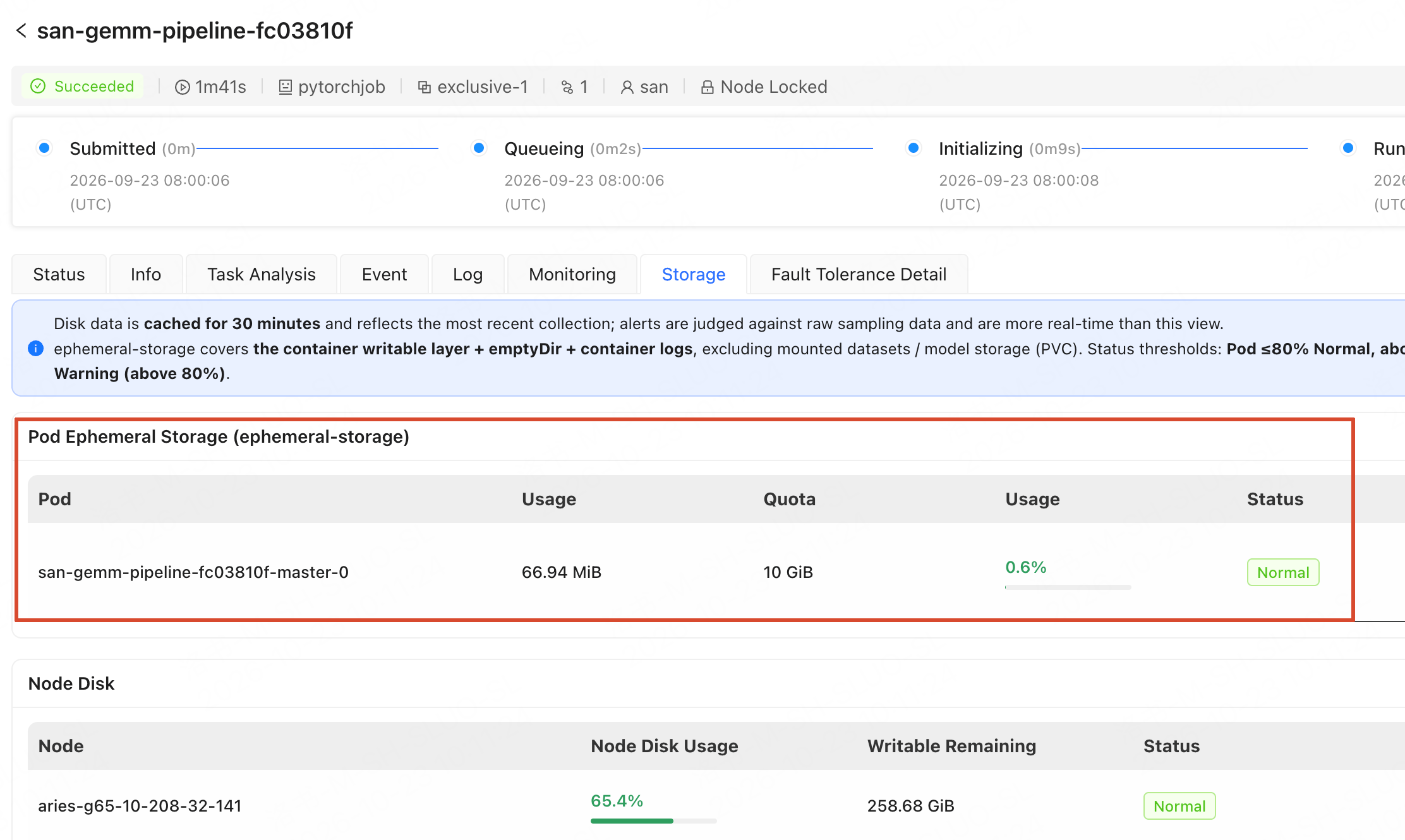Click the blue info icon in notice banner
Screen dimensions: 1405x840
tap(36, 348)
